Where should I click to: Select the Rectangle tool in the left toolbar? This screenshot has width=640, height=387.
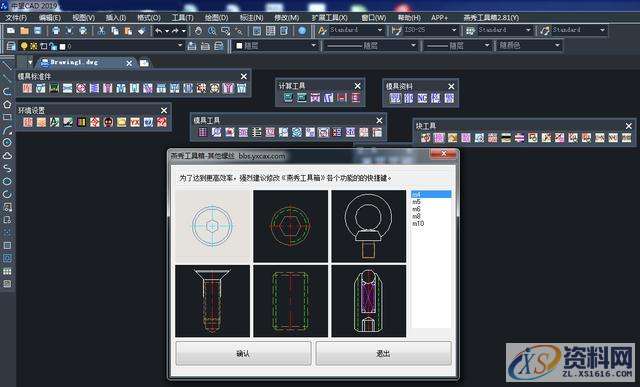click(x=7, y=117)
